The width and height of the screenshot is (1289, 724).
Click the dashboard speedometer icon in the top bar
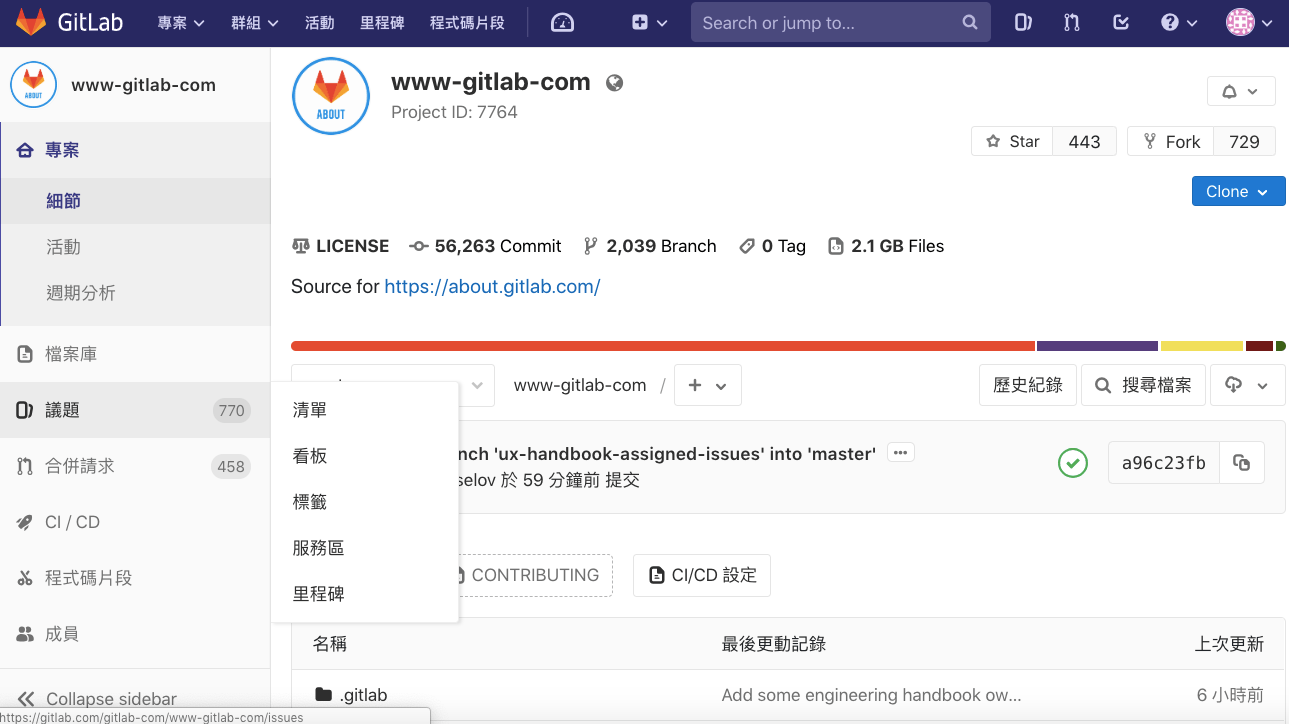point(561,21)
